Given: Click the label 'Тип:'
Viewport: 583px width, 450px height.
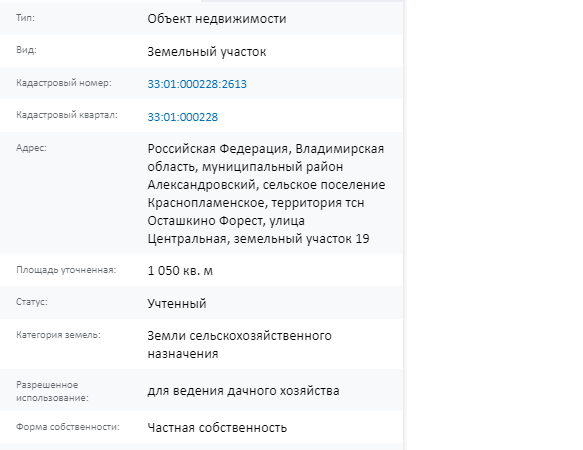Looking at the screenshot, I should coord(25,18).
